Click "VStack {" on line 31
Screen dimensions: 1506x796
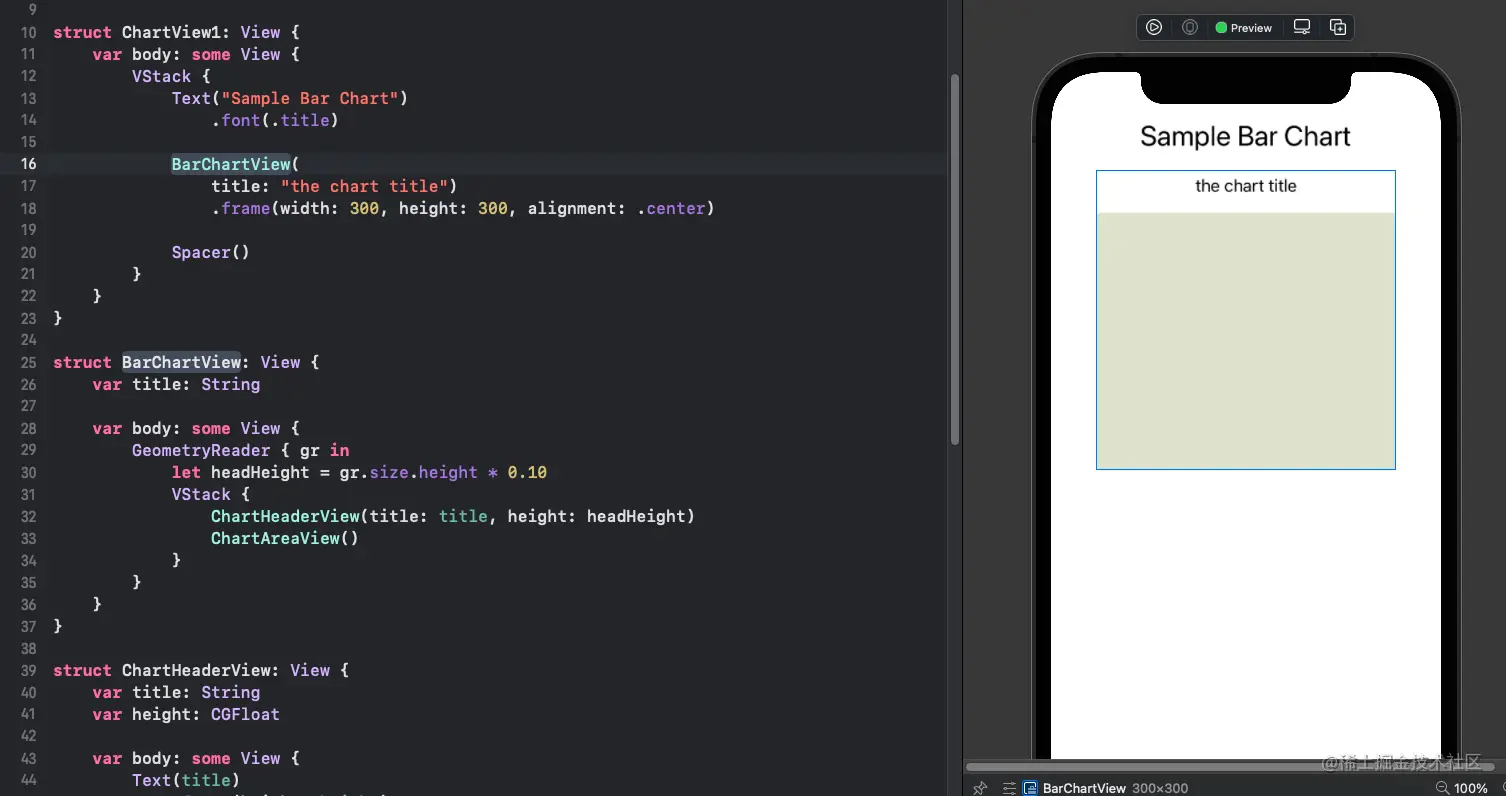click(210, 494)
